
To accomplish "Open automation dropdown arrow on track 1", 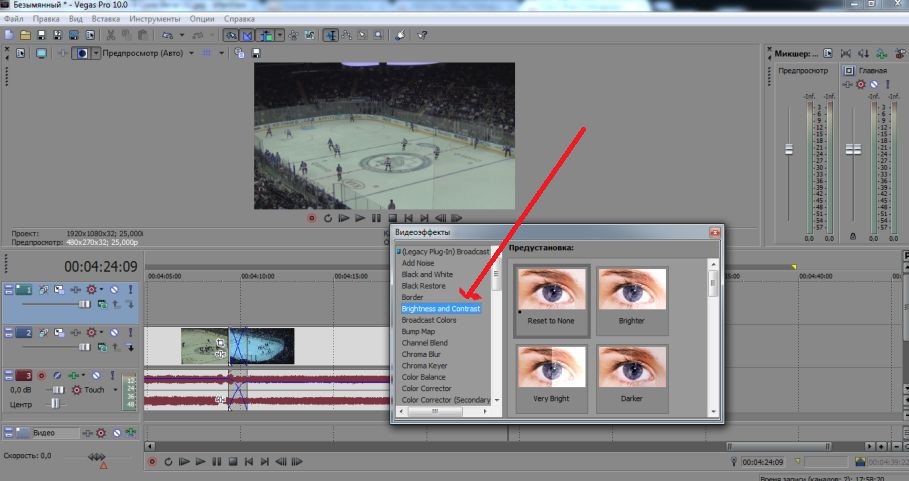I will [101, 289].
